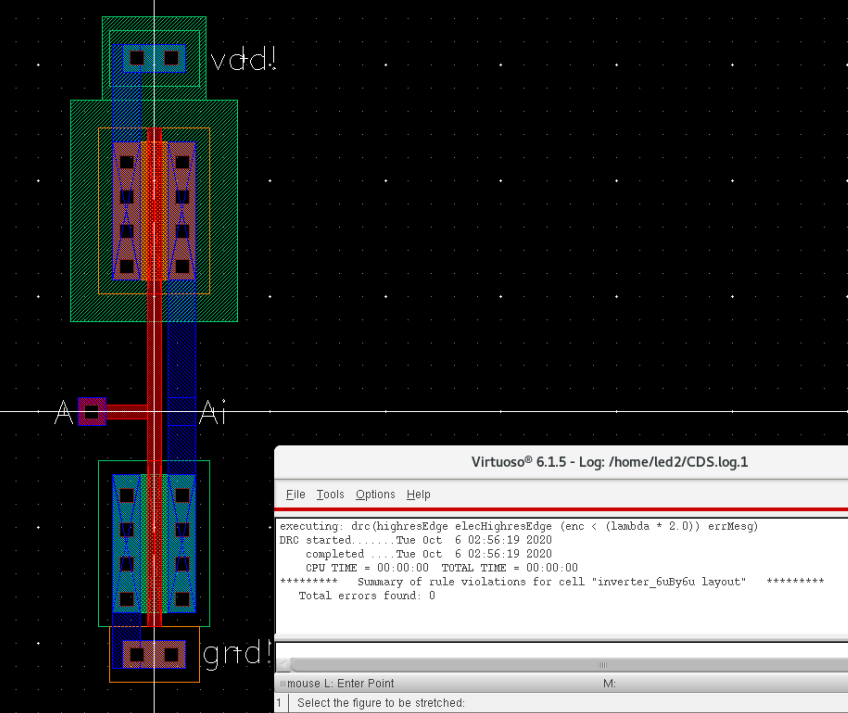Click the vdd! power rail label
848x713 pixels.
[x=243, y=60]
